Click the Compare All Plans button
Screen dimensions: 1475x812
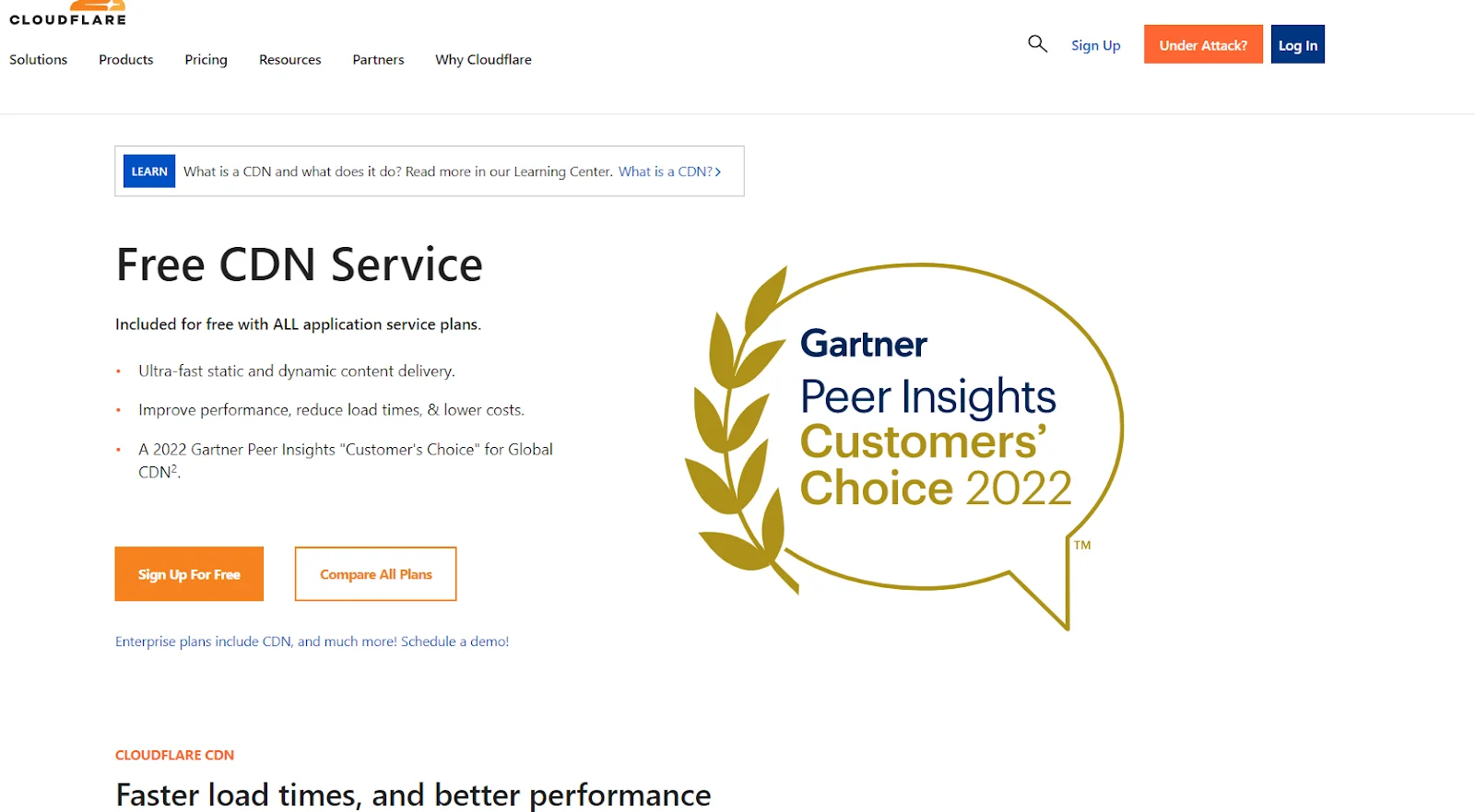point(375,574)
